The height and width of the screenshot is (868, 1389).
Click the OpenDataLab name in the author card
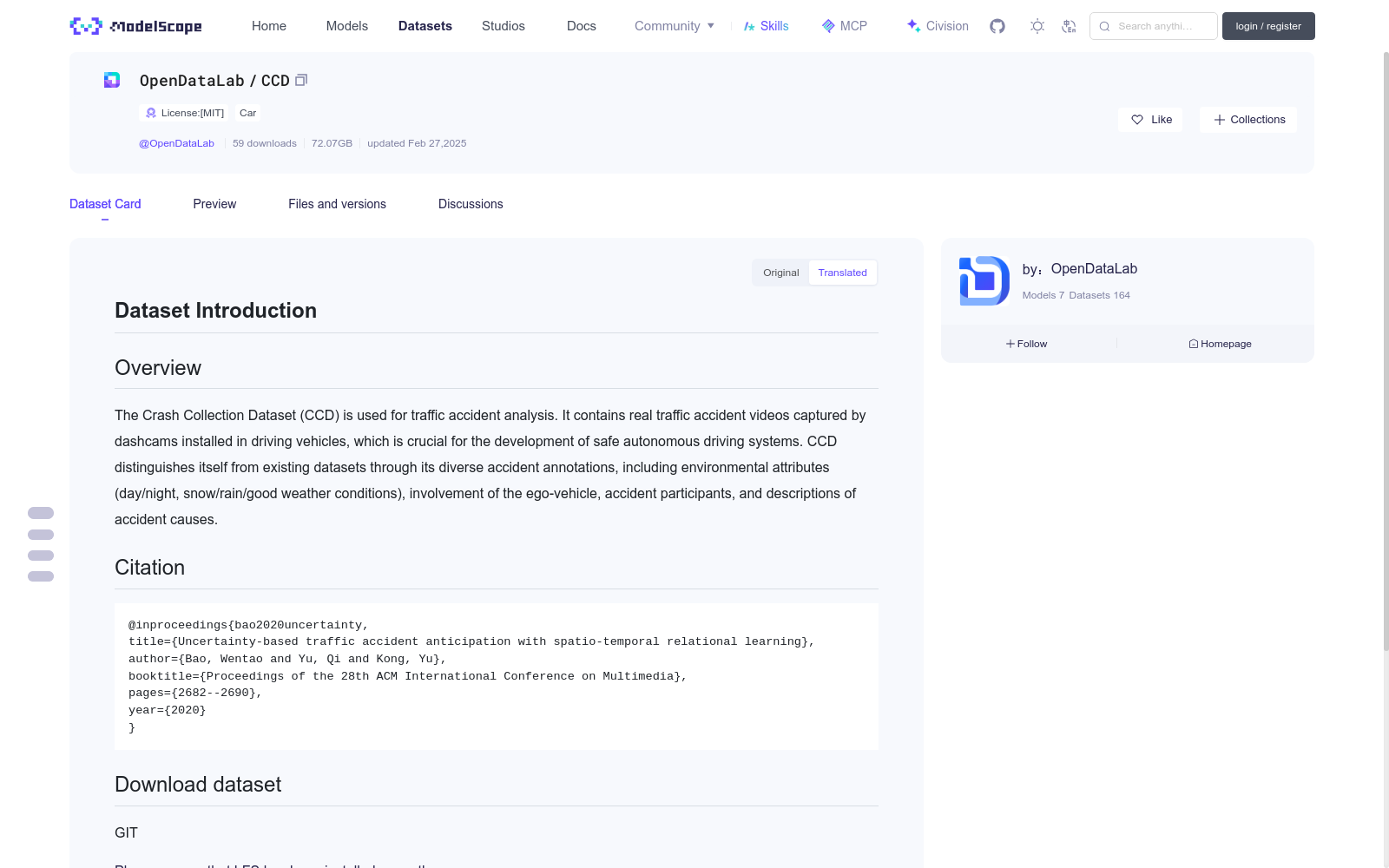(x=1094, y=269)
